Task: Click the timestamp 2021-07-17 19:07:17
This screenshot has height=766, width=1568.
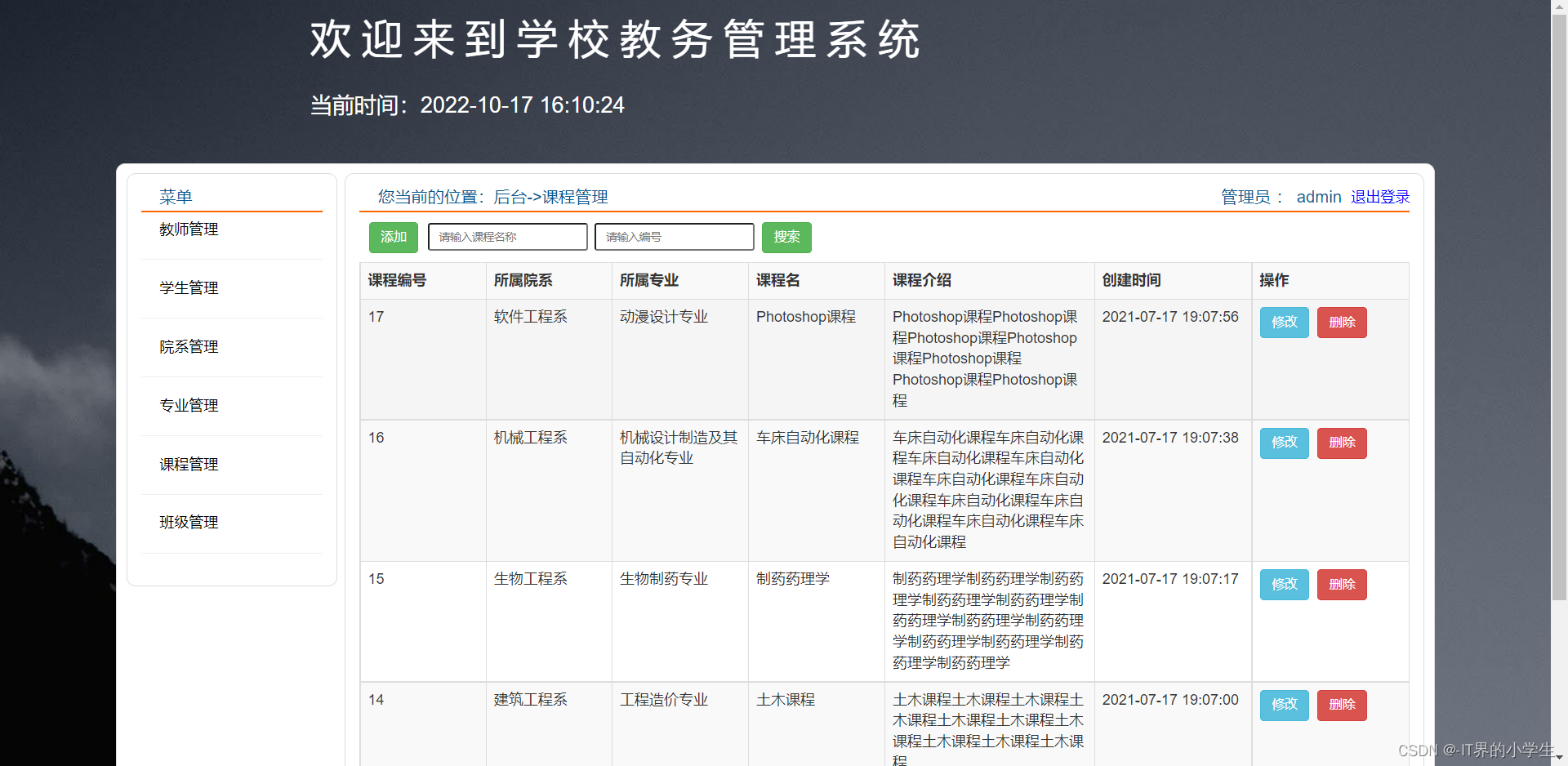Action: click(x=1170, y=579)
